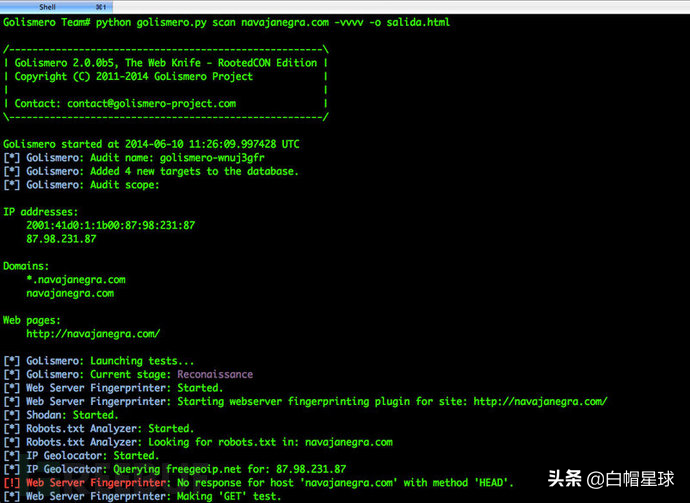Click the 'Copyright (C) 2011-2014 GoLismero Project' line

pyautogui.click(x=134, y=77)
